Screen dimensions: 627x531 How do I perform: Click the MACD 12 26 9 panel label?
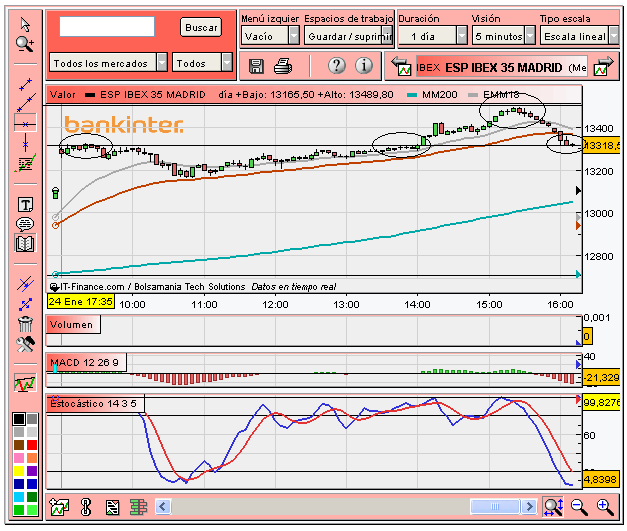(x=86, y=362)
